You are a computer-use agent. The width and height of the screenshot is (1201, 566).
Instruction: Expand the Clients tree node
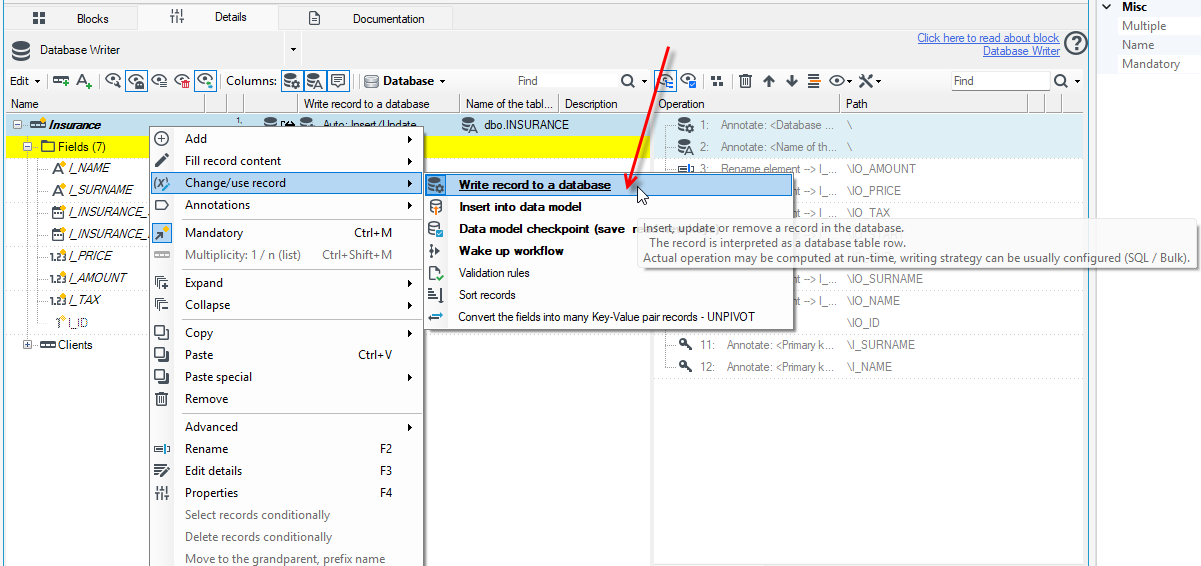28,345
